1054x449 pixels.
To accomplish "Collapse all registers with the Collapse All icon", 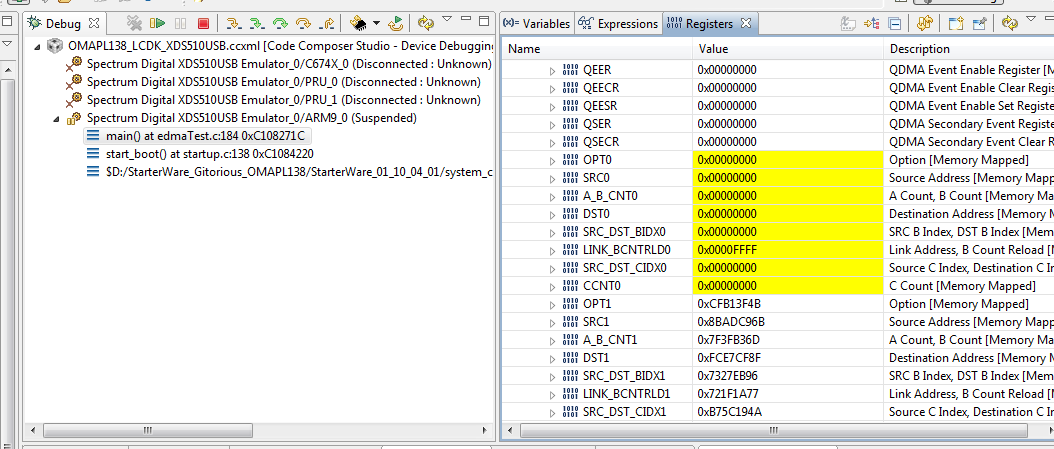I will click(895, 24).
